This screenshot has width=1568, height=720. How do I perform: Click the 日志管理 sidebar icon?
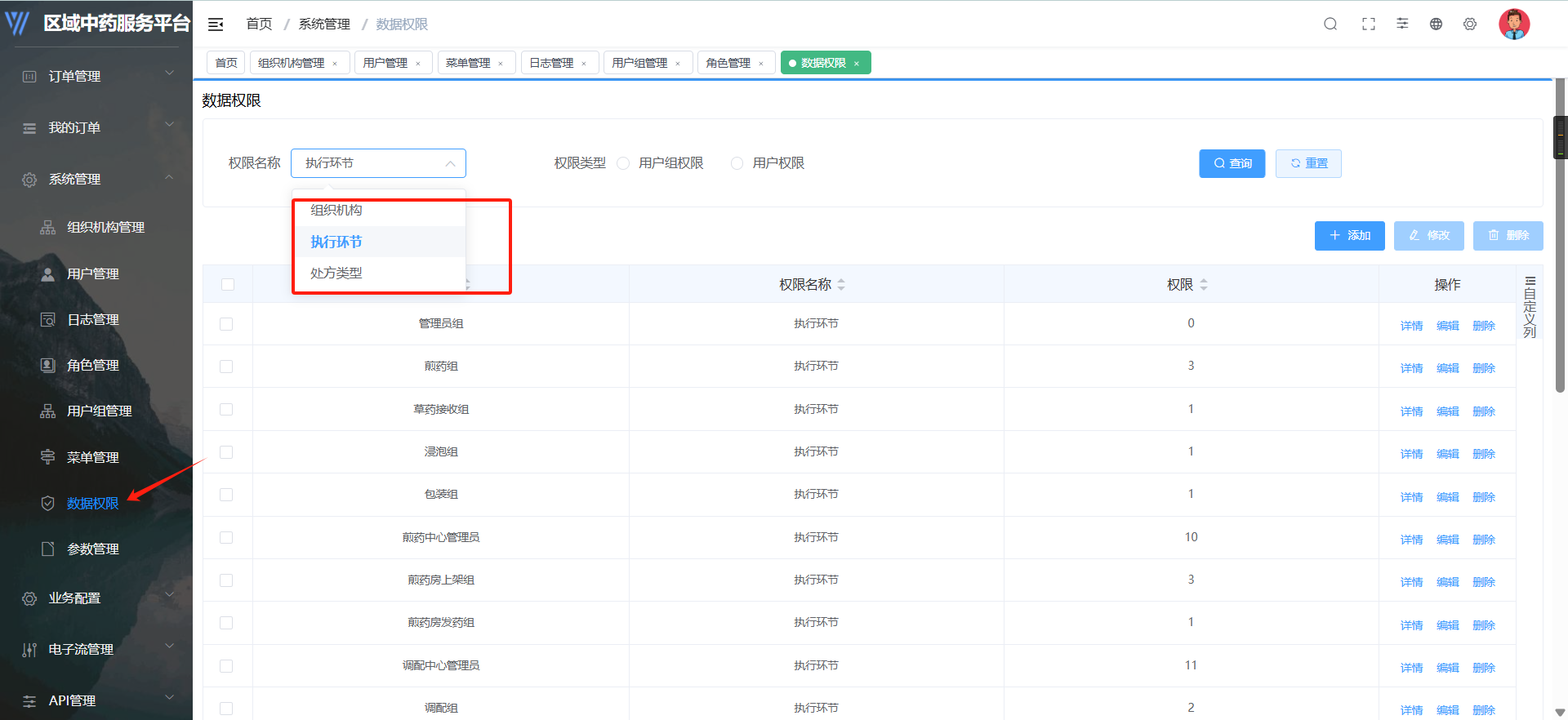[48, 319]
